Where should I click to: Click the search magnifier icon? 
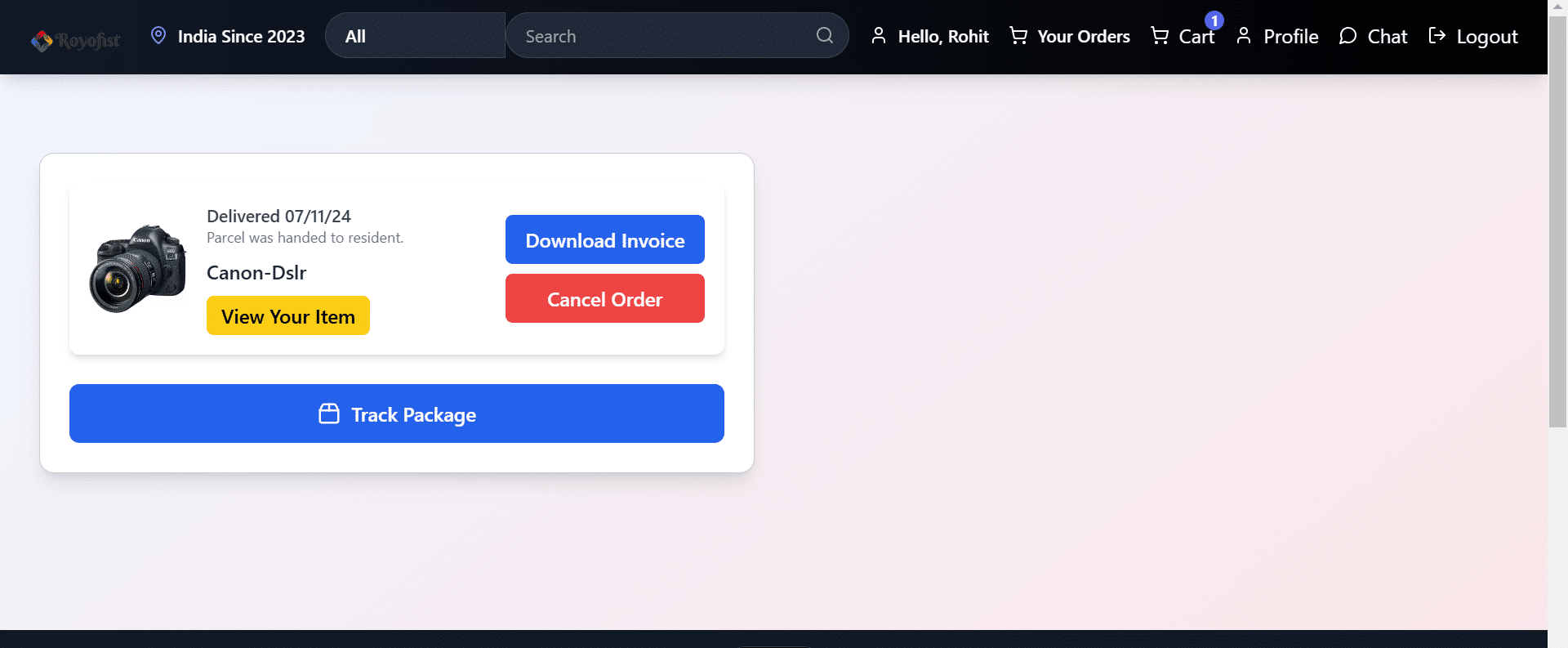[x=824, y=35]
